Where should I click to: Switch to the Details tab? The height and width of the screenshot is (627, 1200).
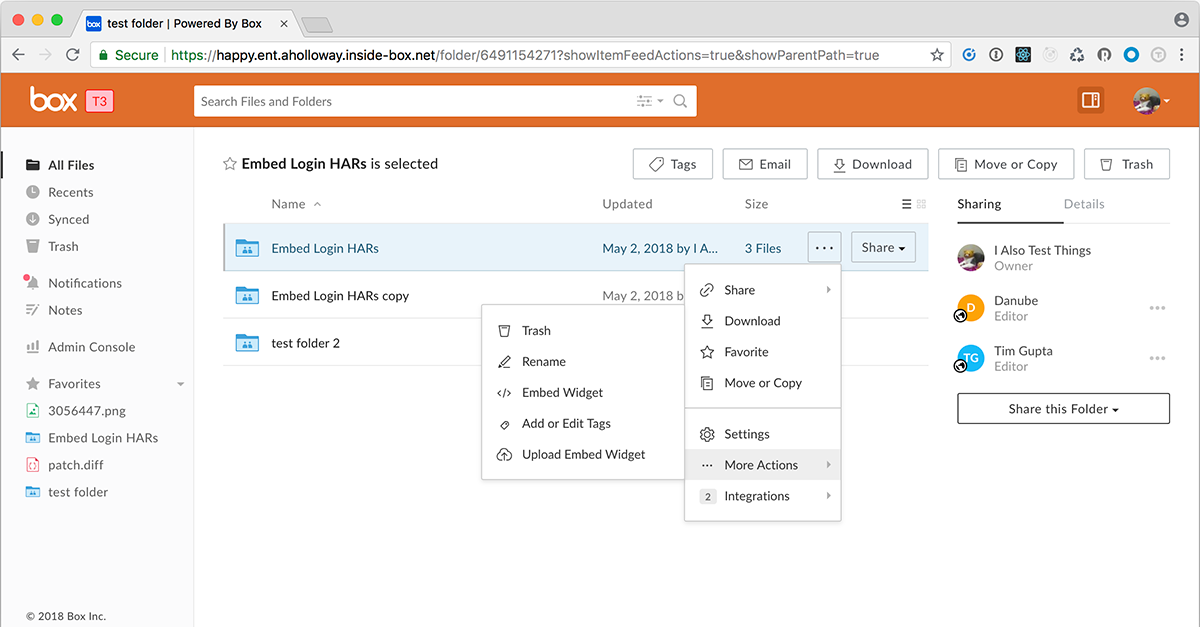click(x=1084, y=203)
